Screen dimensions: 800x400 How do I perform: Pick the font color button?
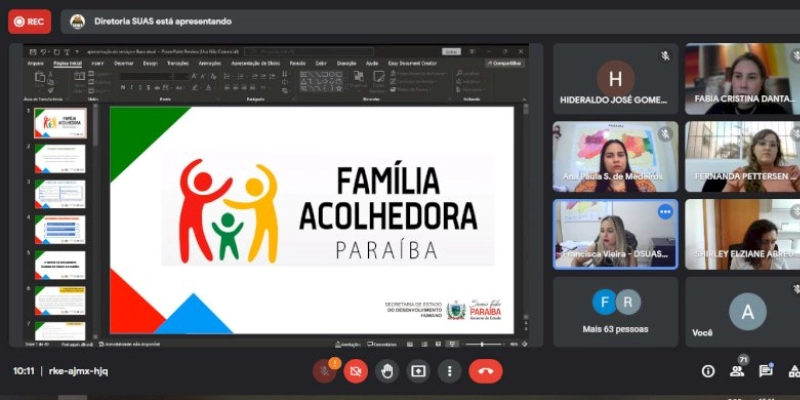pyautogui.click(x=208, y=88)
